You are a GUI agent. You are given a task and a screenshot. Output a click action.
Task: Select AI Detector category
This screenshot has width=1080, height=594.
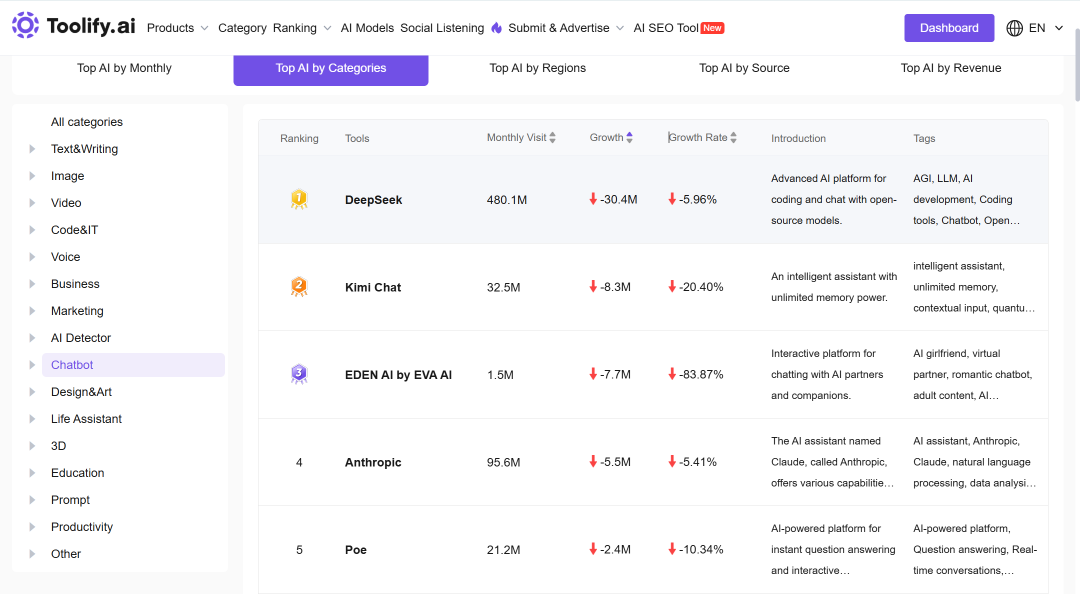(81, 338)
